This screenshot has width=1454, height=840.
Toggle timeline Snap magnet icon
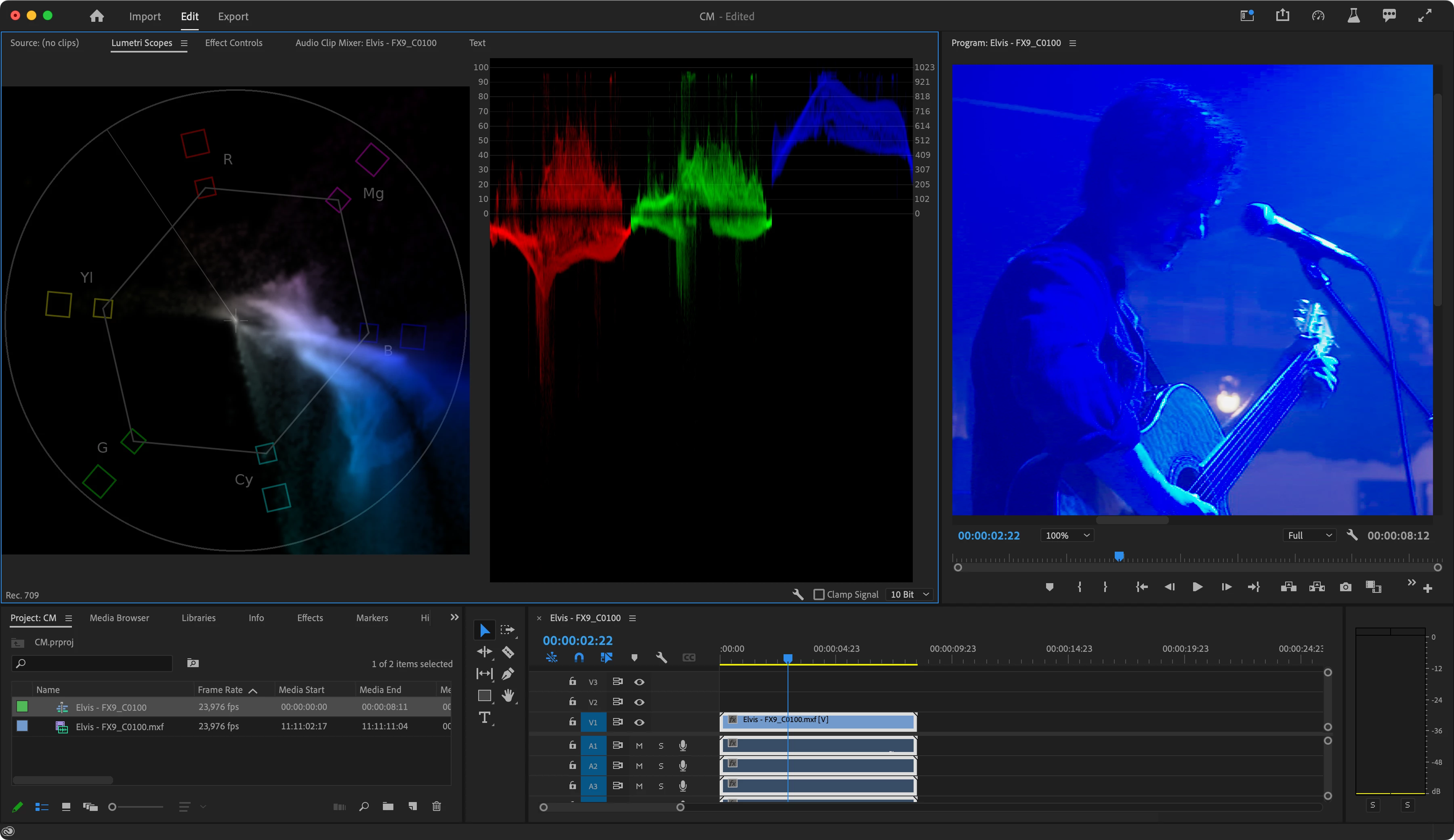click(579, 657)
